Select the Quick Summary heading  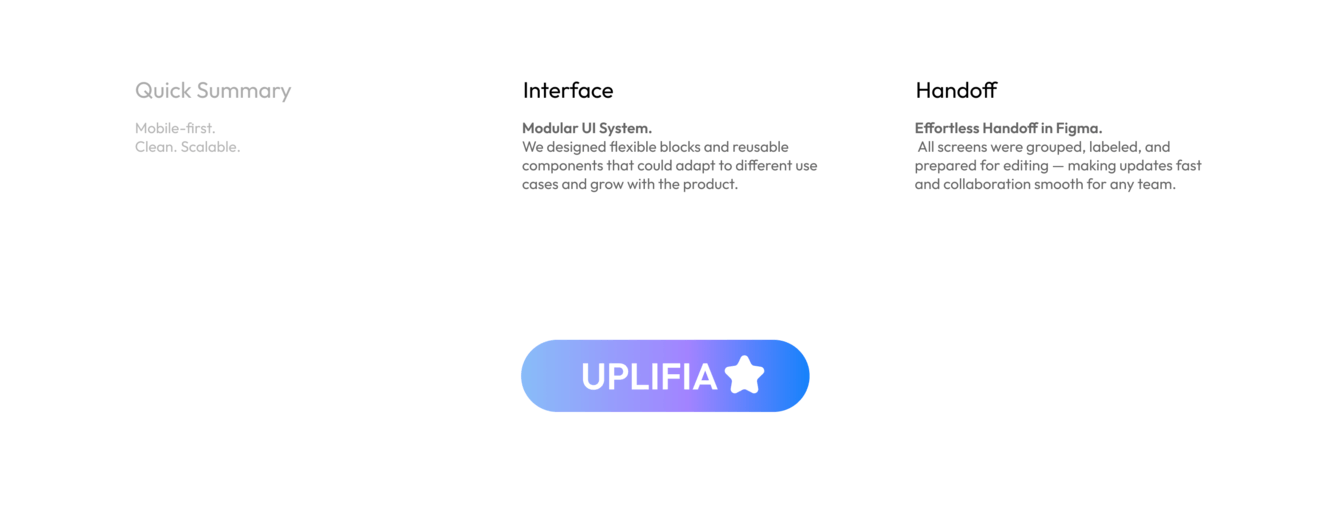pyautogui.click(x=213, y=91)
